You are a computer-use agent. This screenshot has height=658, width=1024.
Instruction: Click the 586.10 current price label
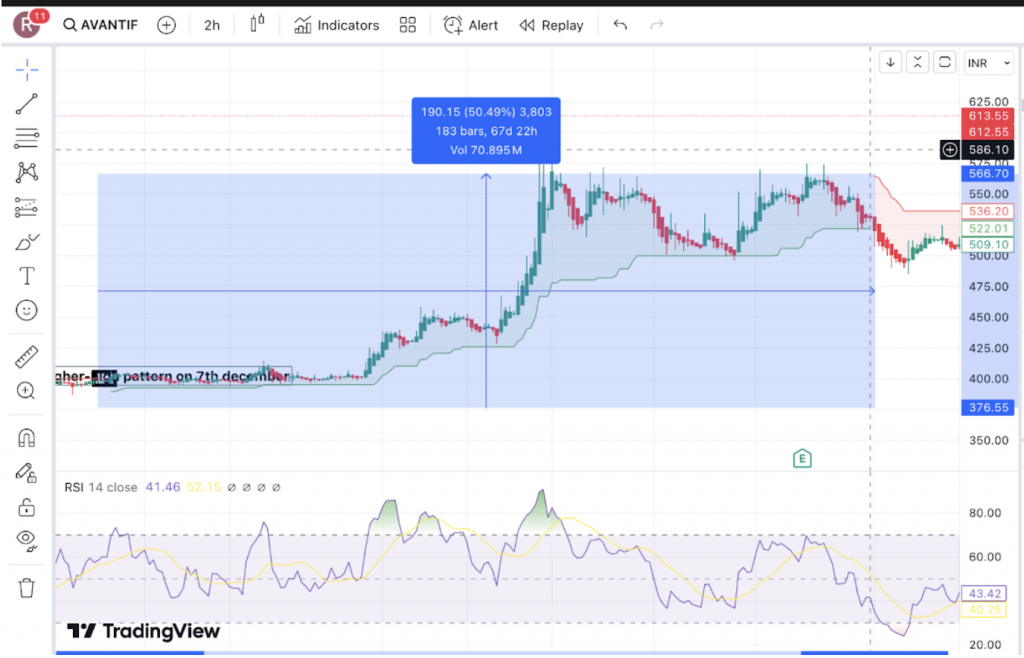click(987, 149)
